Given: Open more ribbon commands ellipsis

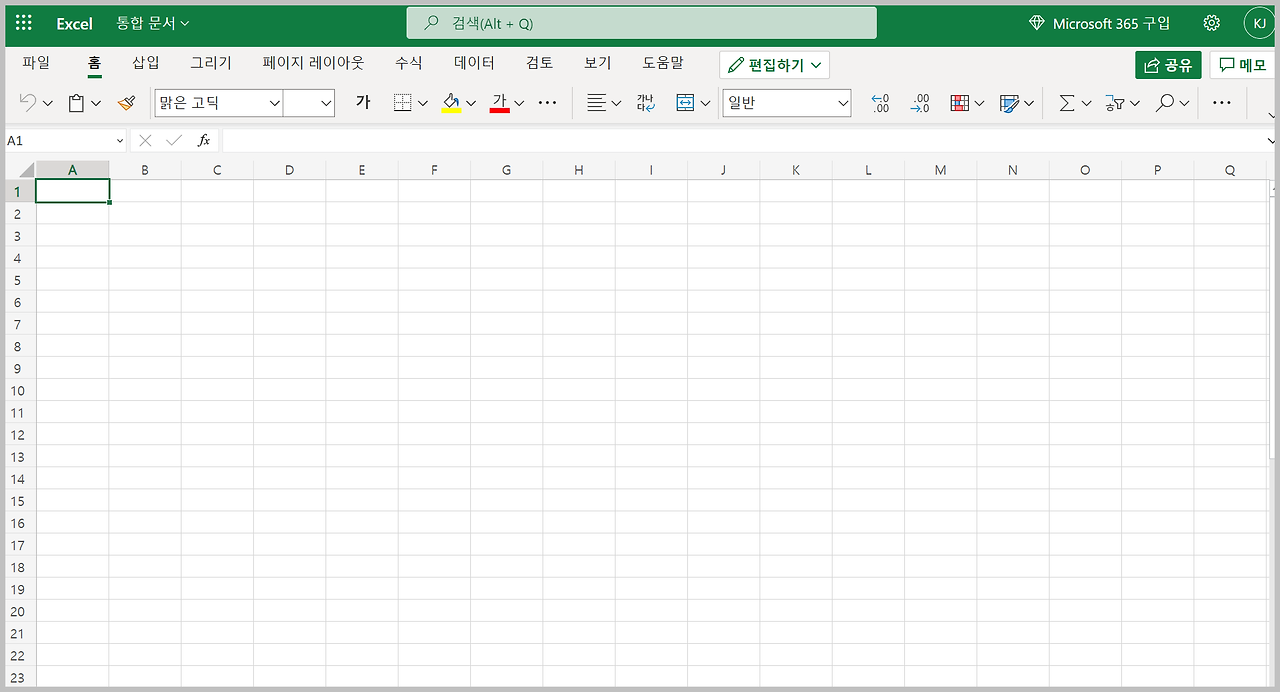Looking at the screenshot, I should (1221, 103).
